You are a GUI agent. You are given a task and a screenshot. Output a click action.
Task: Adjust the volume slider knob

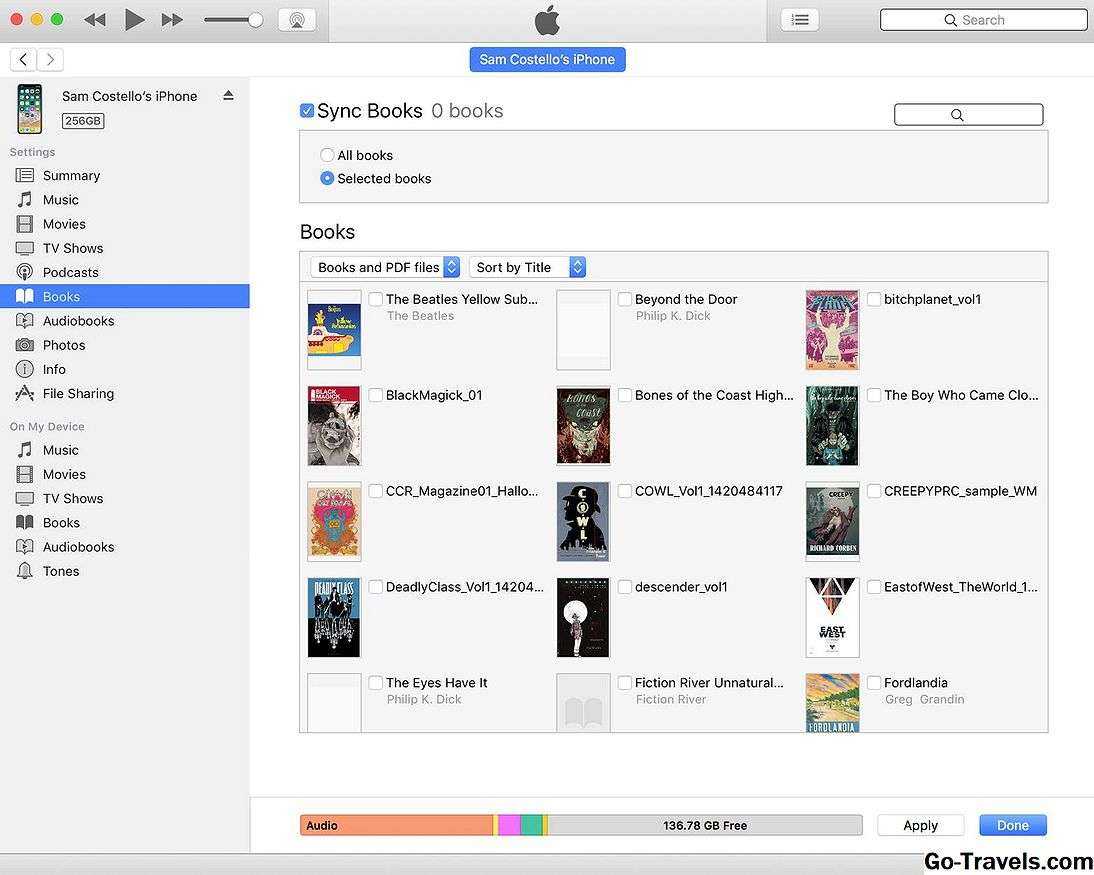click(x=255, y=20)
